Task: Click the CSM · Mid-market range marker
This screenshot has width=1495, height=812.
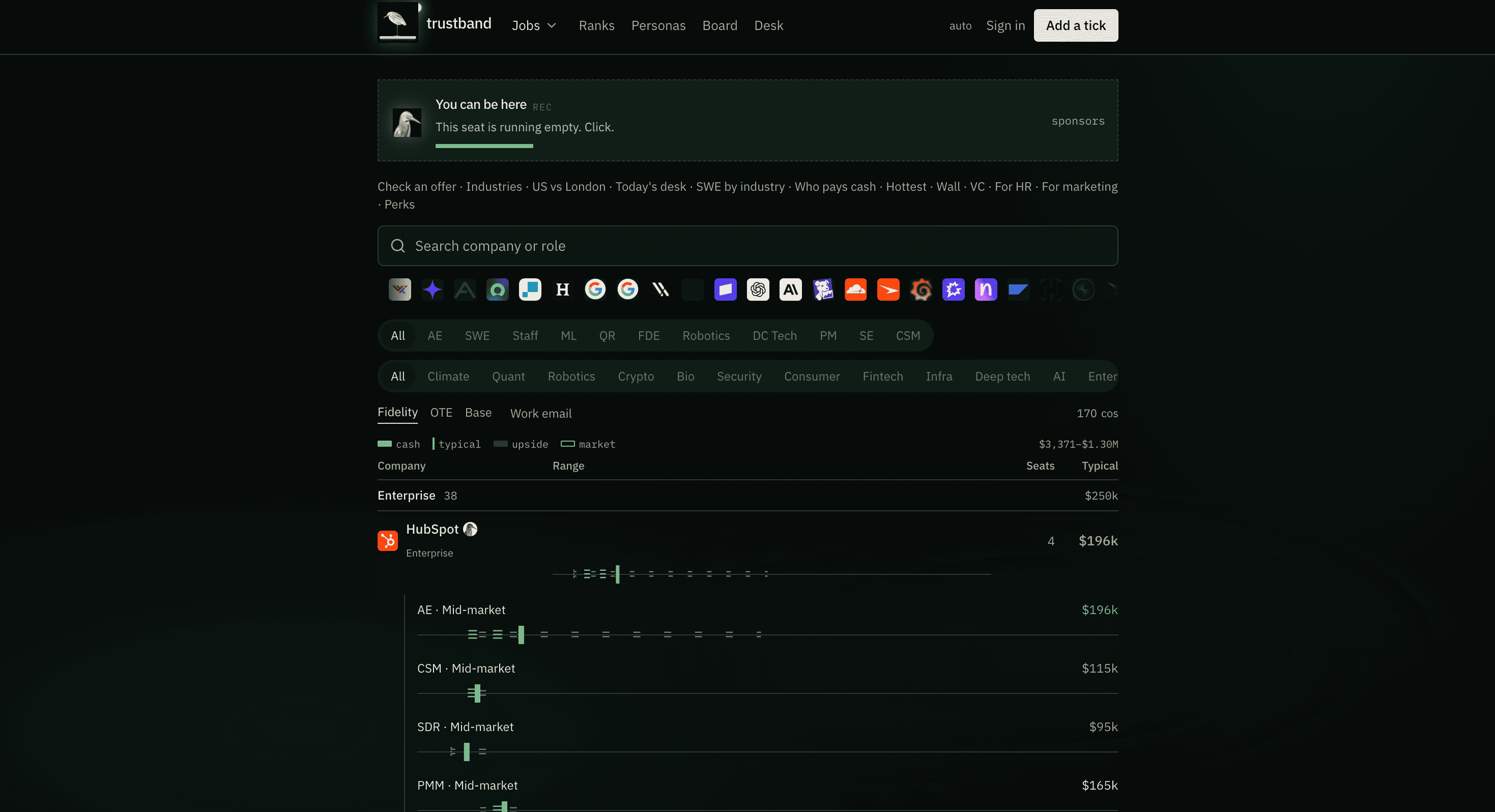Action: [477, 693]
